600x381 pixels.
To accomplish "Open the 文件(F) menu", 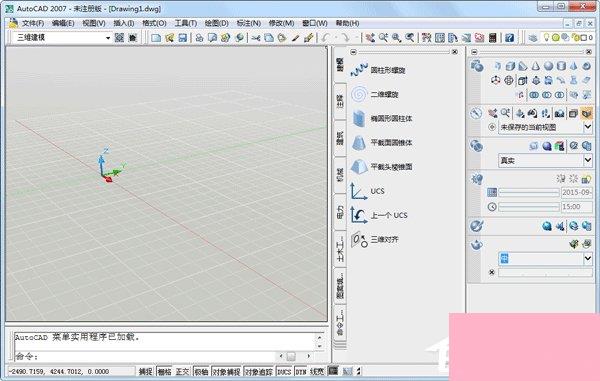I will pyautogui.click(x=33, y=23).
